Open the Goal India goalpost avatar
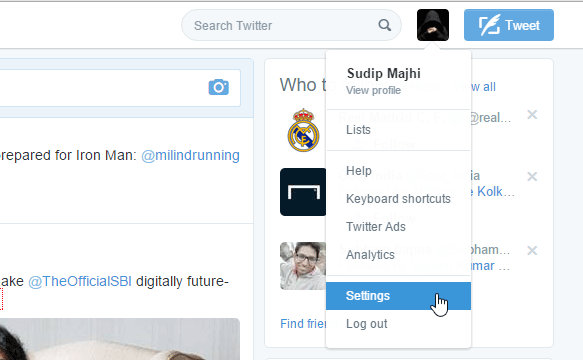583x360 pixels. click(303, 192)
